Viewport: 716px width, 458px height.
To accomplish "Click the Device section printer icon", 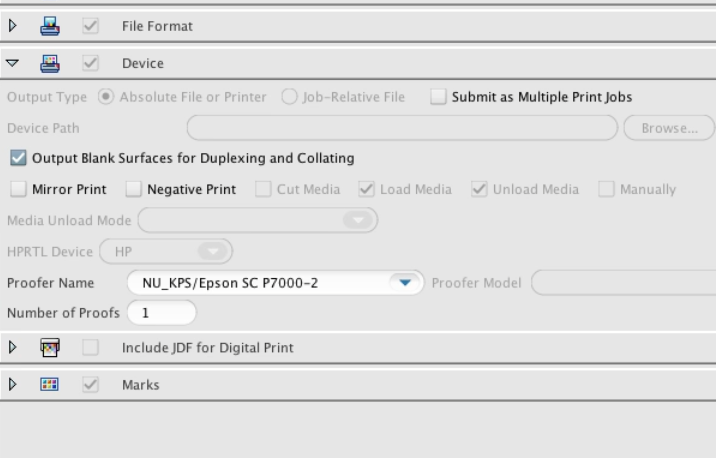I will (50, 63).
